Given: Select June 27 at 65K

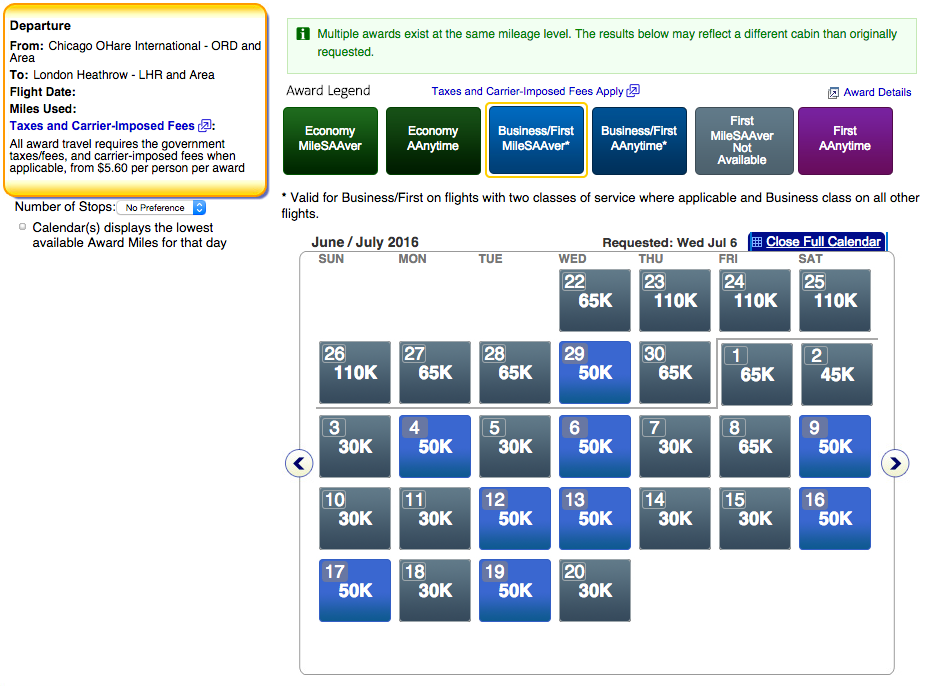Looking at the screenshot, I should tap(435, 372).
